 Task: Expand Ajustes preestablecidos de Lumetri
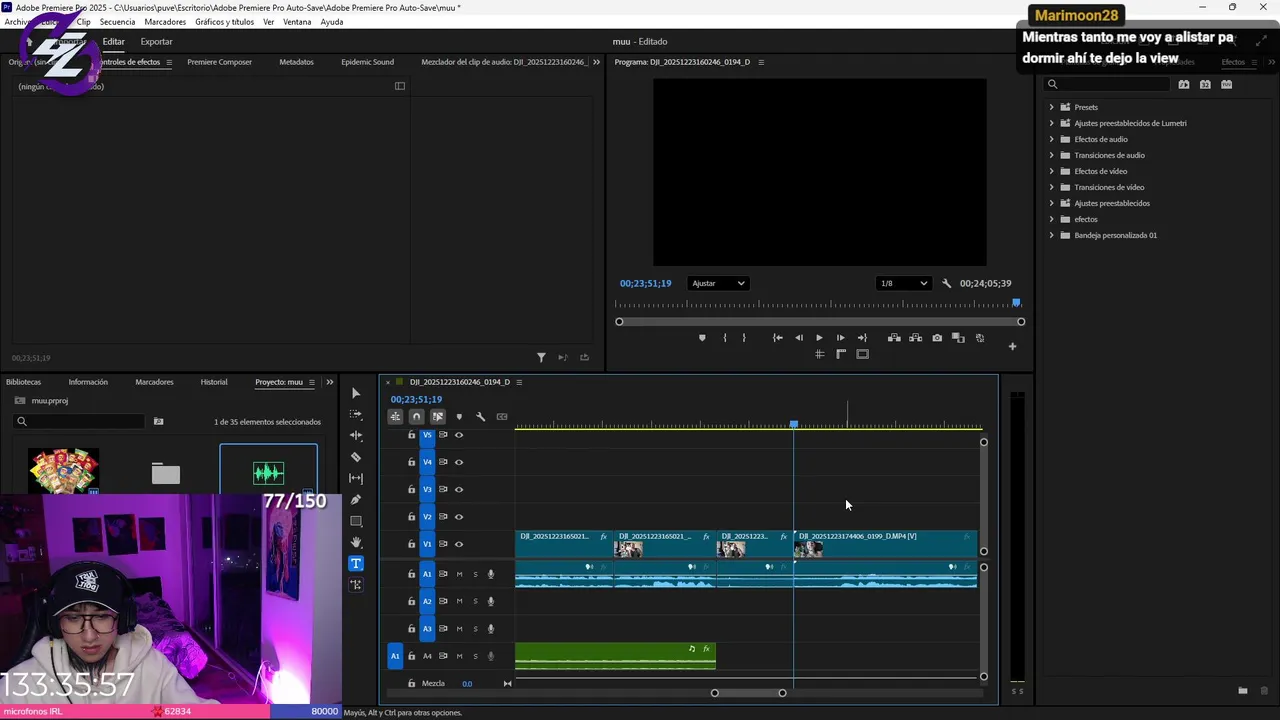[x=1051, y=123]
